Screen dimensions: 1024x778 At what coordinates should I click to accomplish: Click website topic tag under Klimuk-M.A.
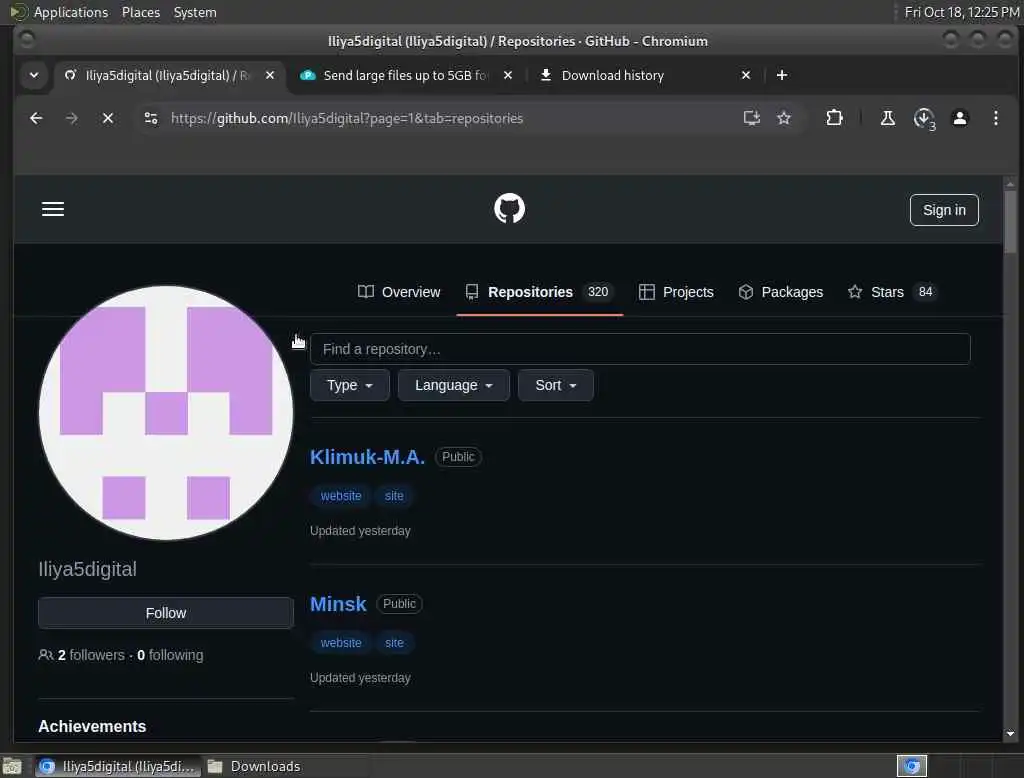pos(341,496)
